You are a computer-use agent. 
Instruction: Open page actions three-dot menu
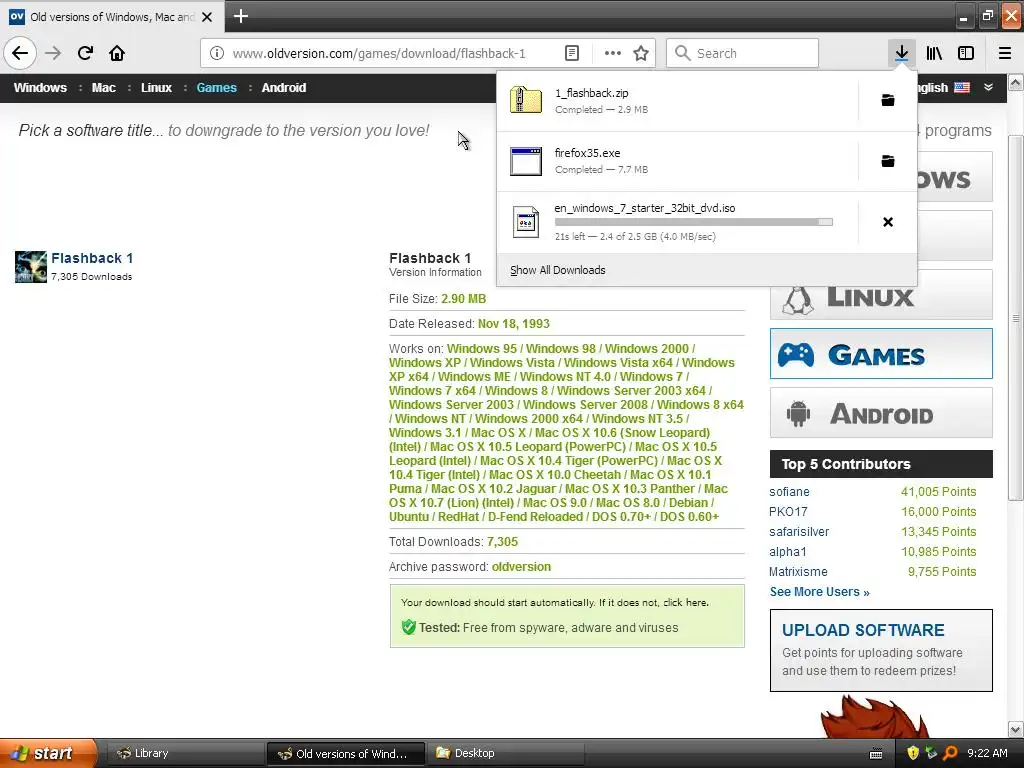click(x=613, y=53)
